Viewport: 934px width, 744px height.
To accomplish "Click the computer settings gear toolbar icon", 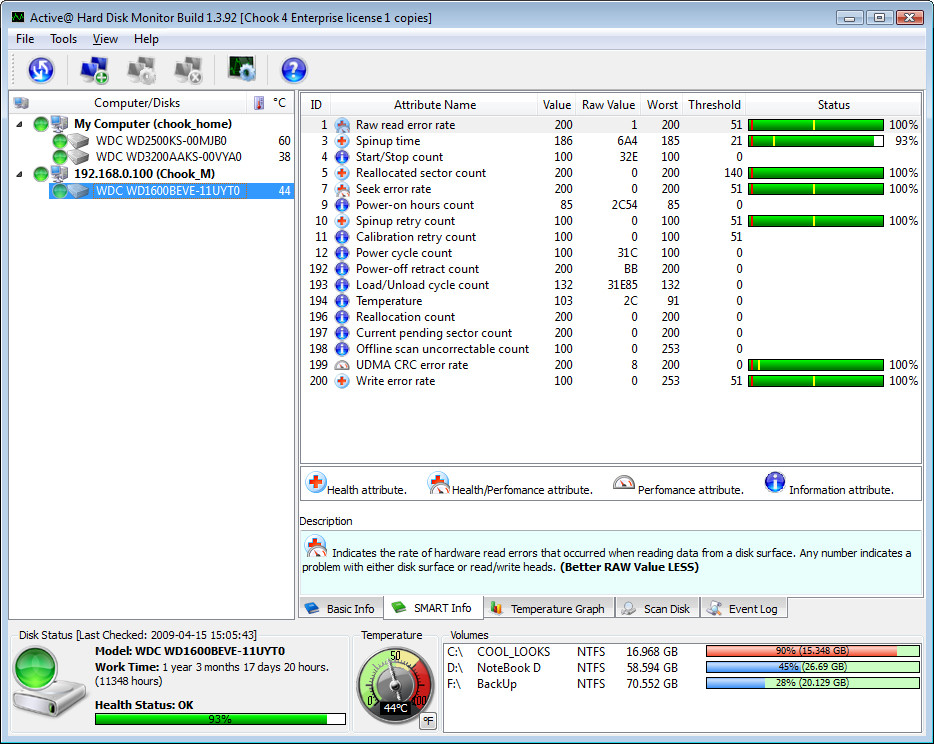I will (142, 70).
